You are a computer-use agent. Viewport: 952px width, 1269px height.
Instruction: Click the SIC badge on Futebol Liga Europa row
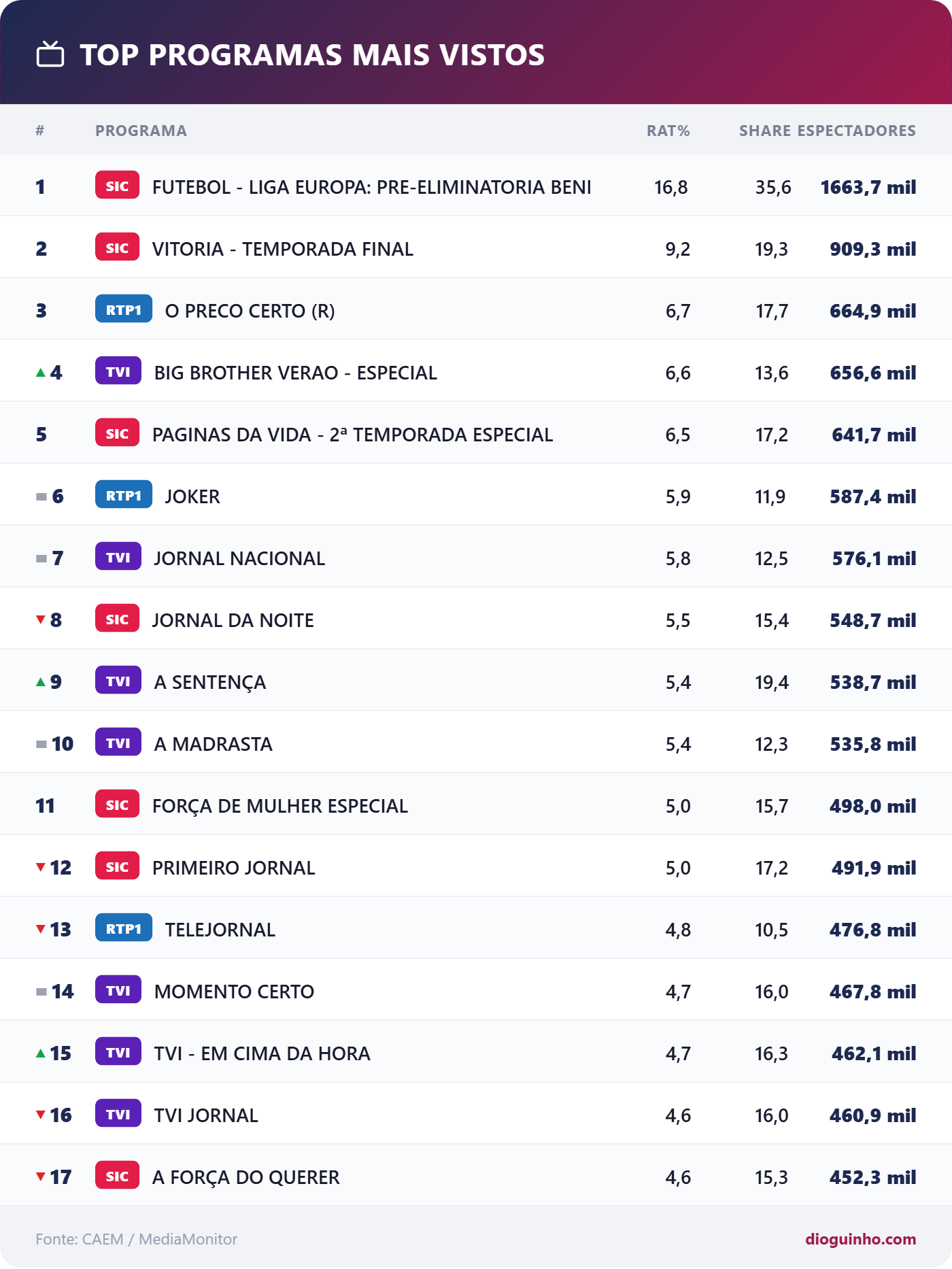117,186
